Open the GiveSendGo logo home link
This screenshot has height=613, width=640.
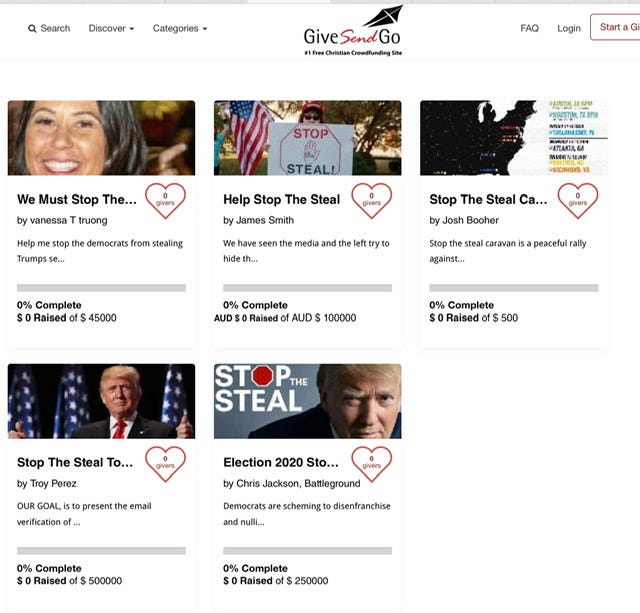[x=353, y=31]
